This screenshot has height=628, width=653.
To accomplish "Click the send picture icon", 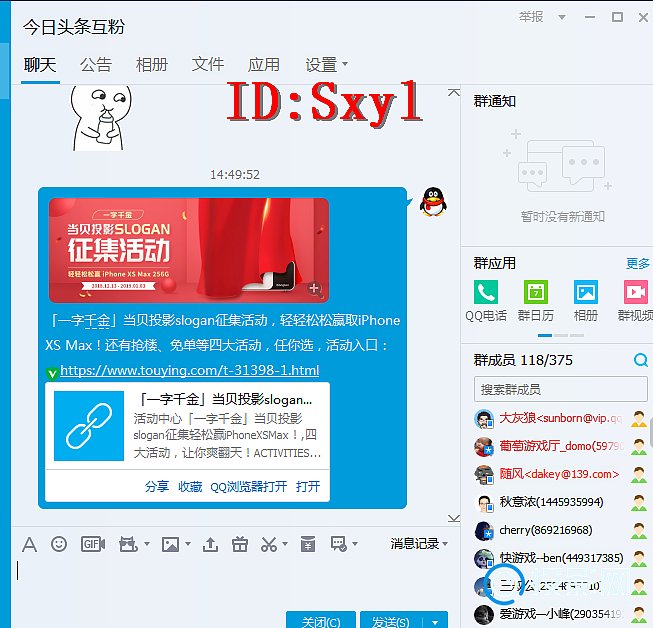I will (171, 544).
